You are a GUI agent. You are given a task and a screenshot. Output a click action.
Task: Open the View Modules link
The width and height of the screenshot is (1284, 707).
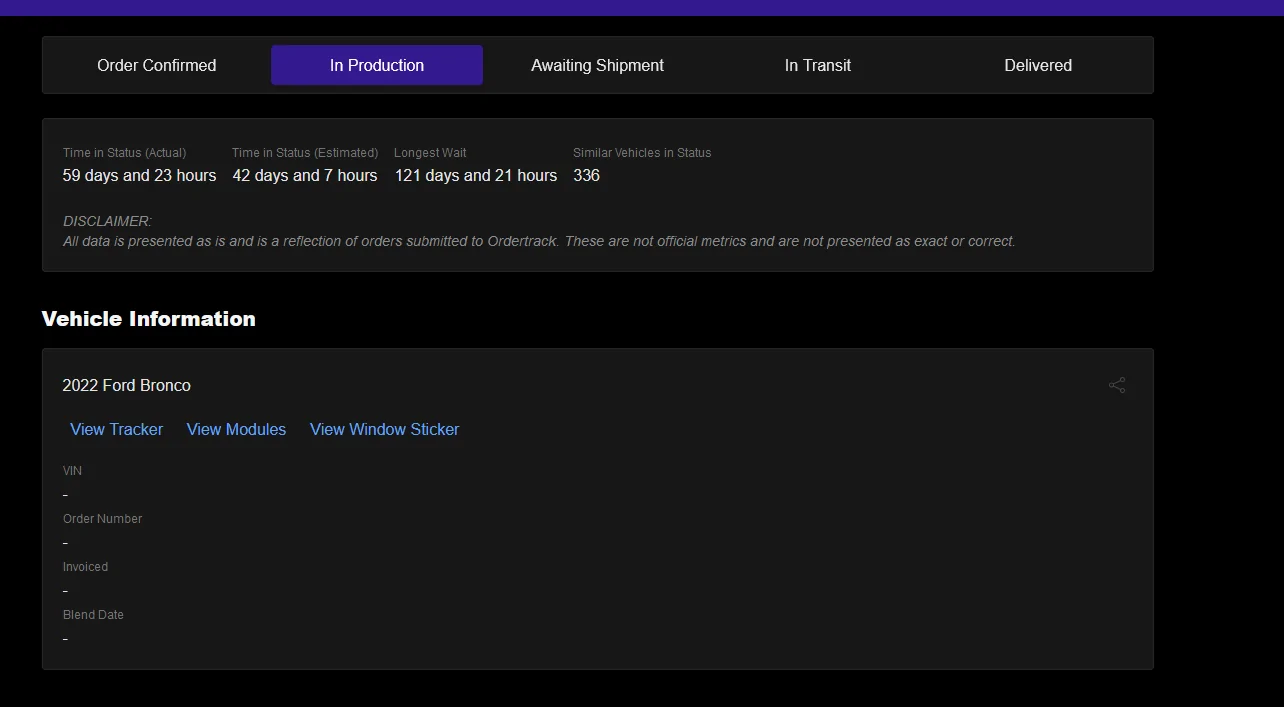236,429
